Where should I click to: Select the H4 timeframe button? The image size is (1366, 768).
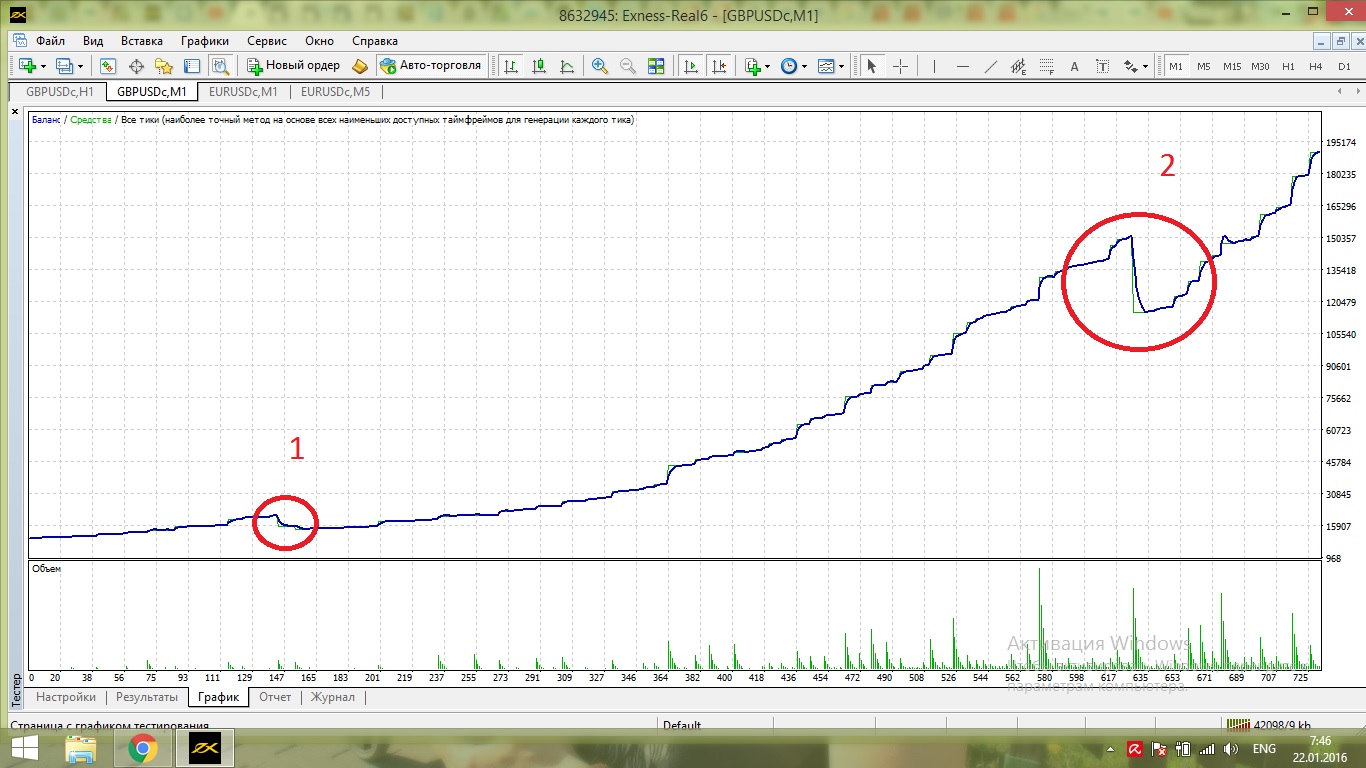click(1316, 66)
